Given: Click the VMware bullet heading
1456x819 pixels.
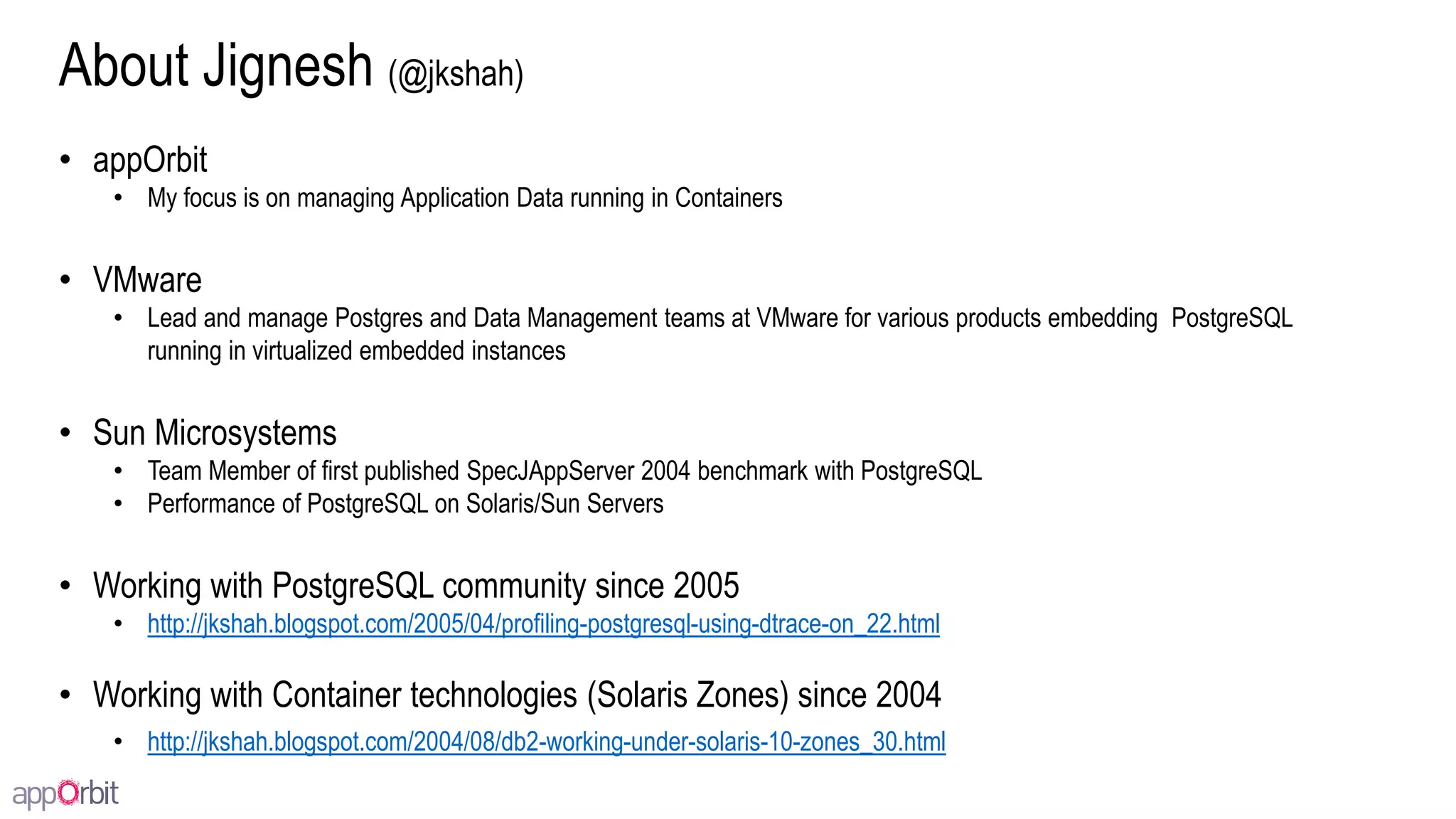Looking at the screenshot, I should tap(147, 280).
